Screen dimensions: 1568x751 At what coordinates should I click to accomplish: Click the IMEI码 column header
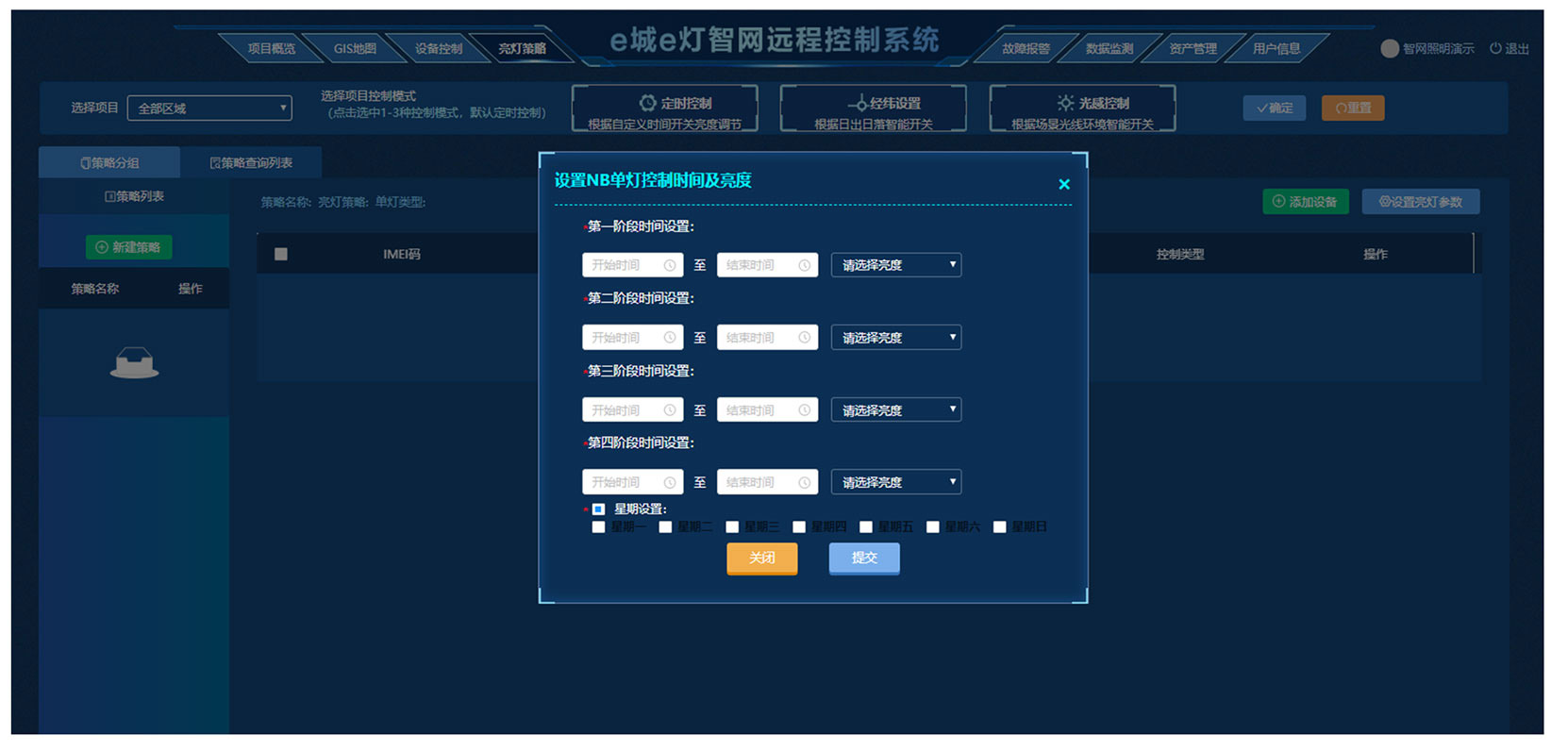[x=402, y=254]
